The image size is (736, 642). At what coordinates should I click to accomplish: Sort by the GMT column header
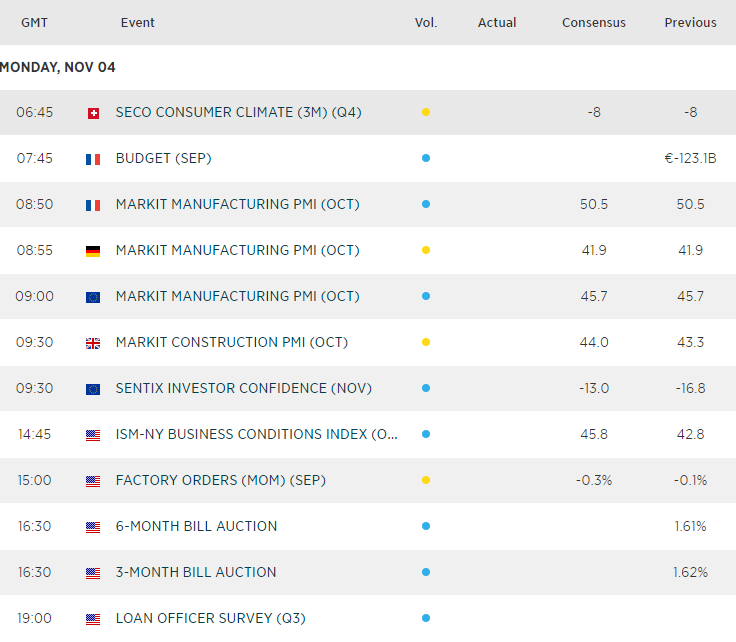point(35,23)
